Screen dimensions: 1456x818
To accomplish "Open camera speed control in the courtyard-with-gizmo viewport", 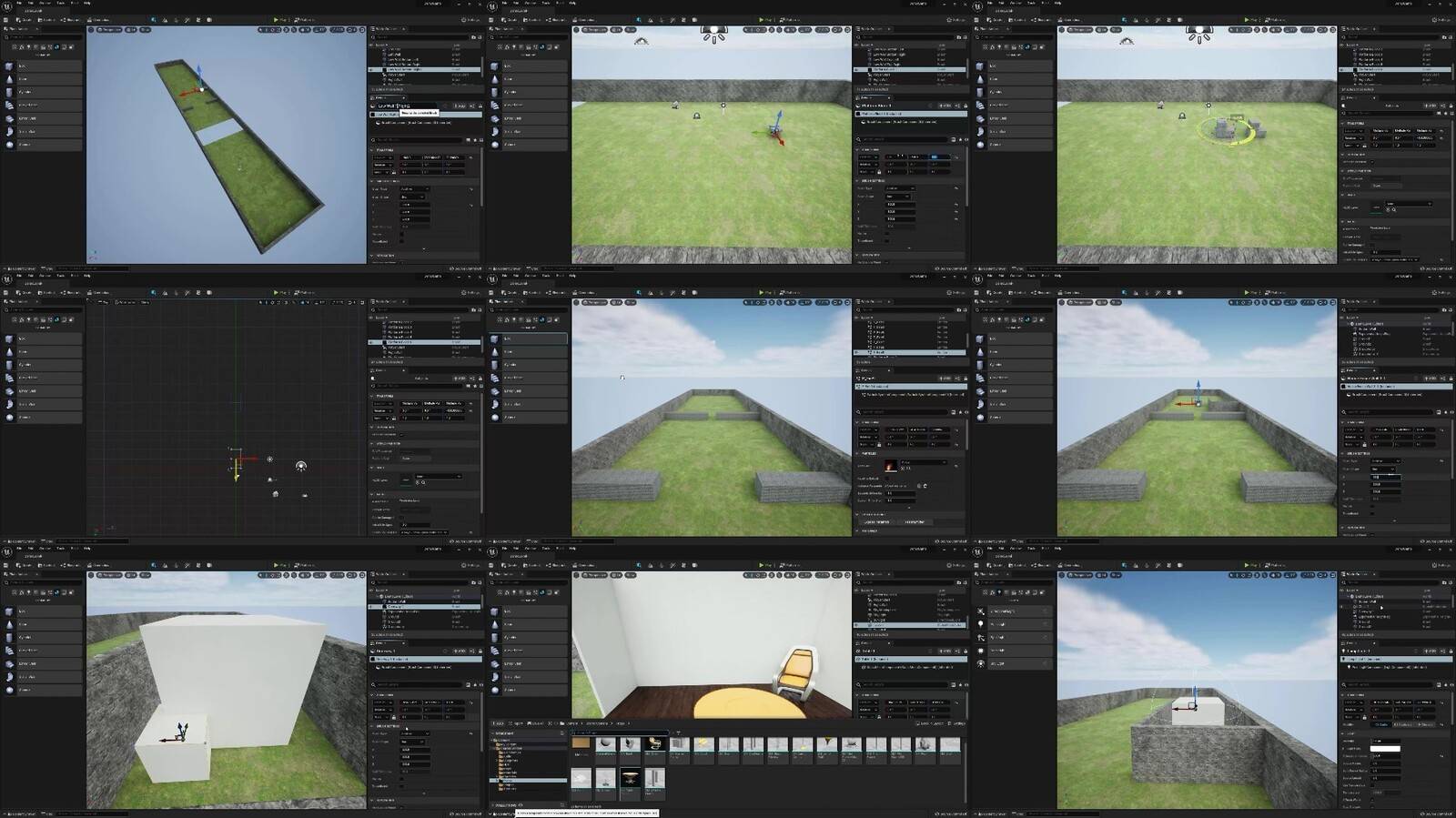I will [x=1324, y=302].
